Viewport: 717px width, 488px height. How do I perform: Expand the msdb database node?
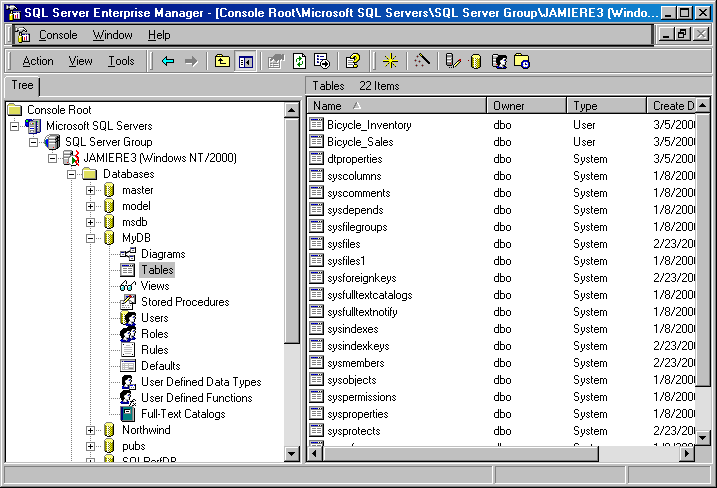[91, 222]
